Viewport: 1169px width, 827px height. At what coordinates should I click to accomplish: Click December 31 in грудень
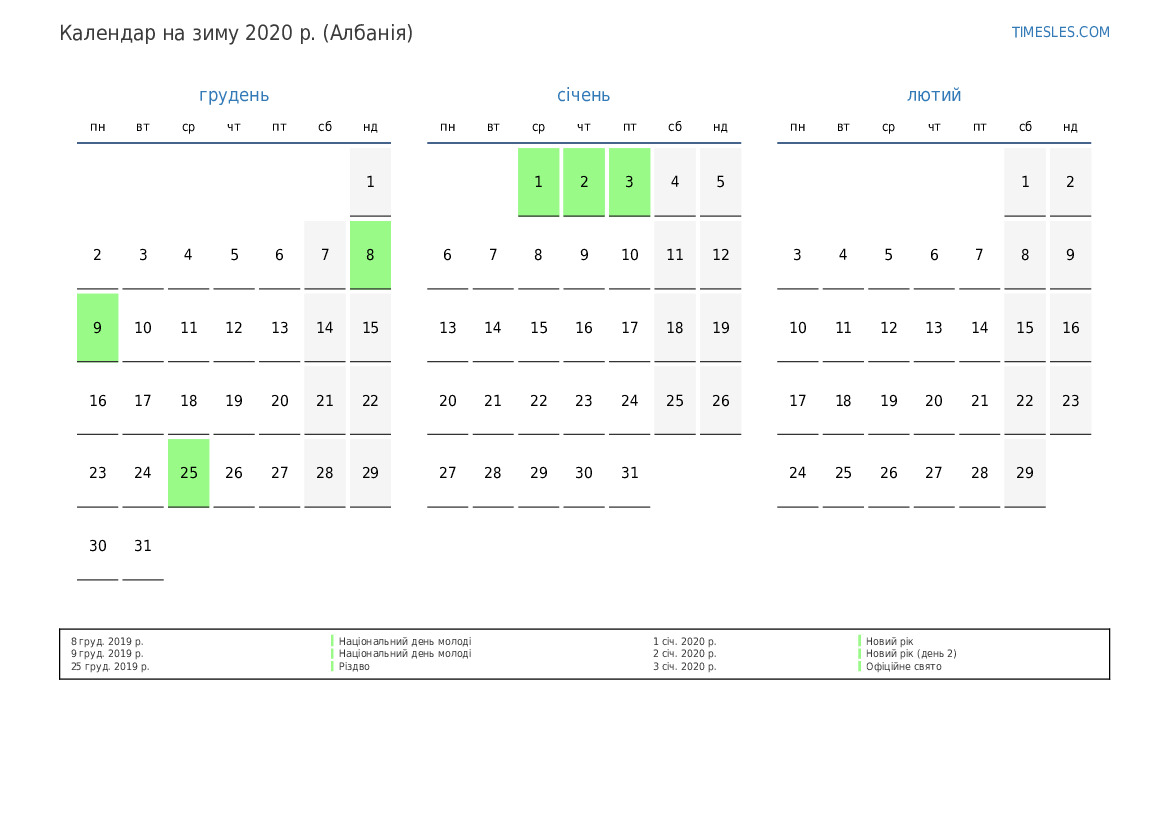[143, 546]
